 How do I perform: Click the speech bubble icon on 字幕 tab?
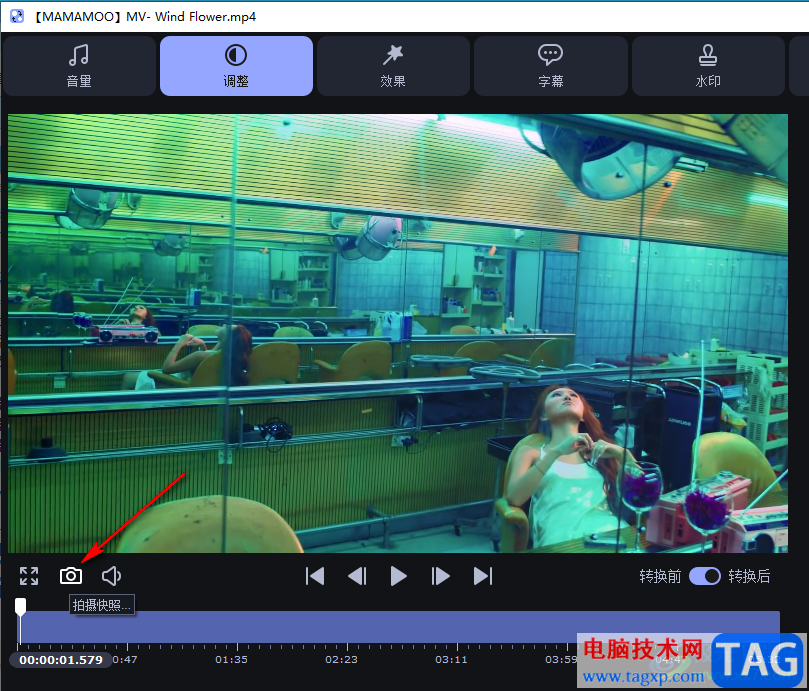point(551,54)
